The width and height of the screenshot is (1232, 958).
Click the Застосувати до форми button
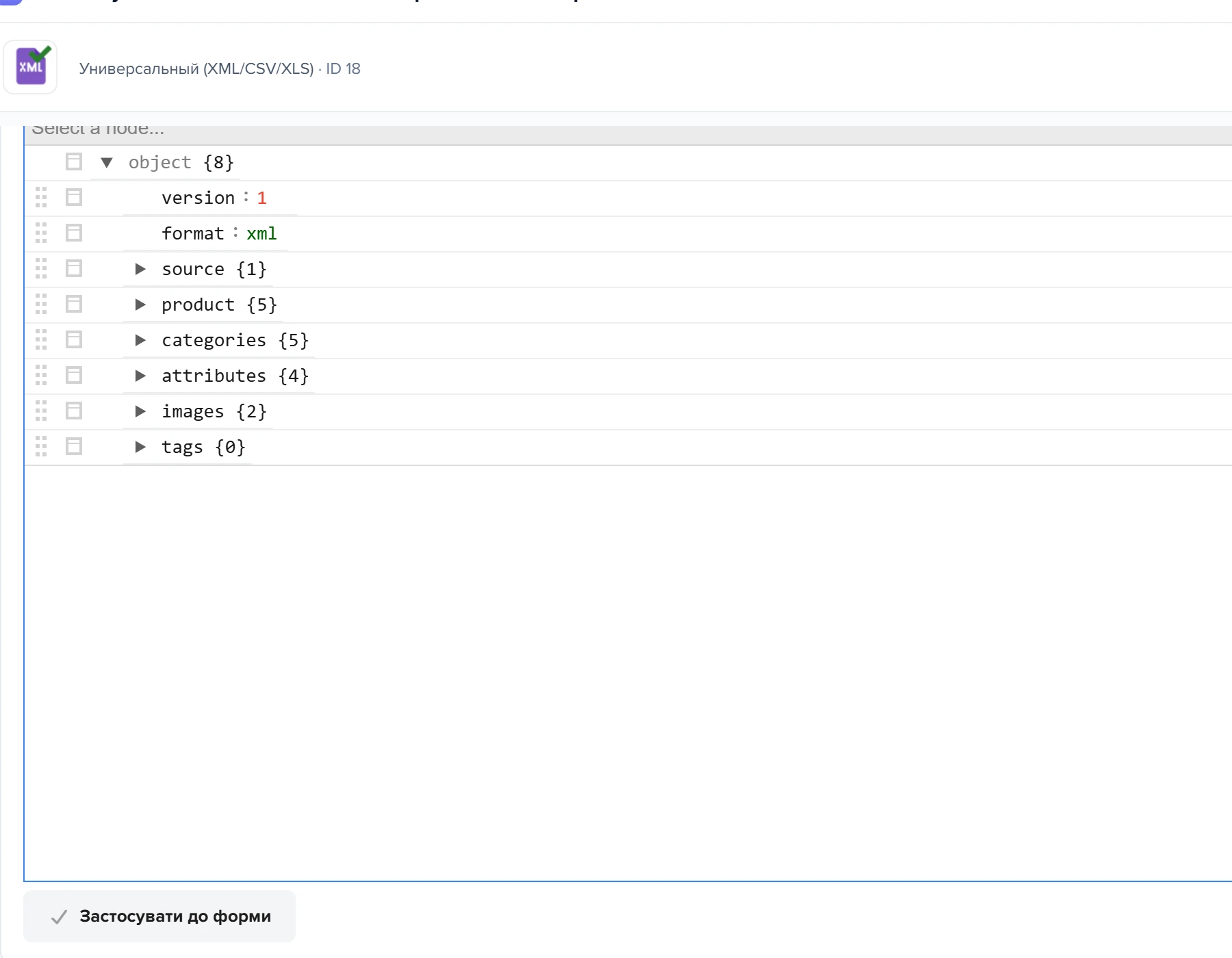click(x=159, y=916)
